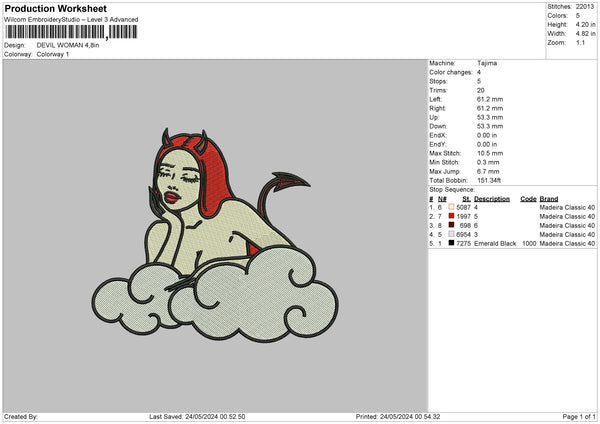This screenshot has height=424, width=600.
Task: Click the 'Production Worksheet' title
Action: point(55,8)
